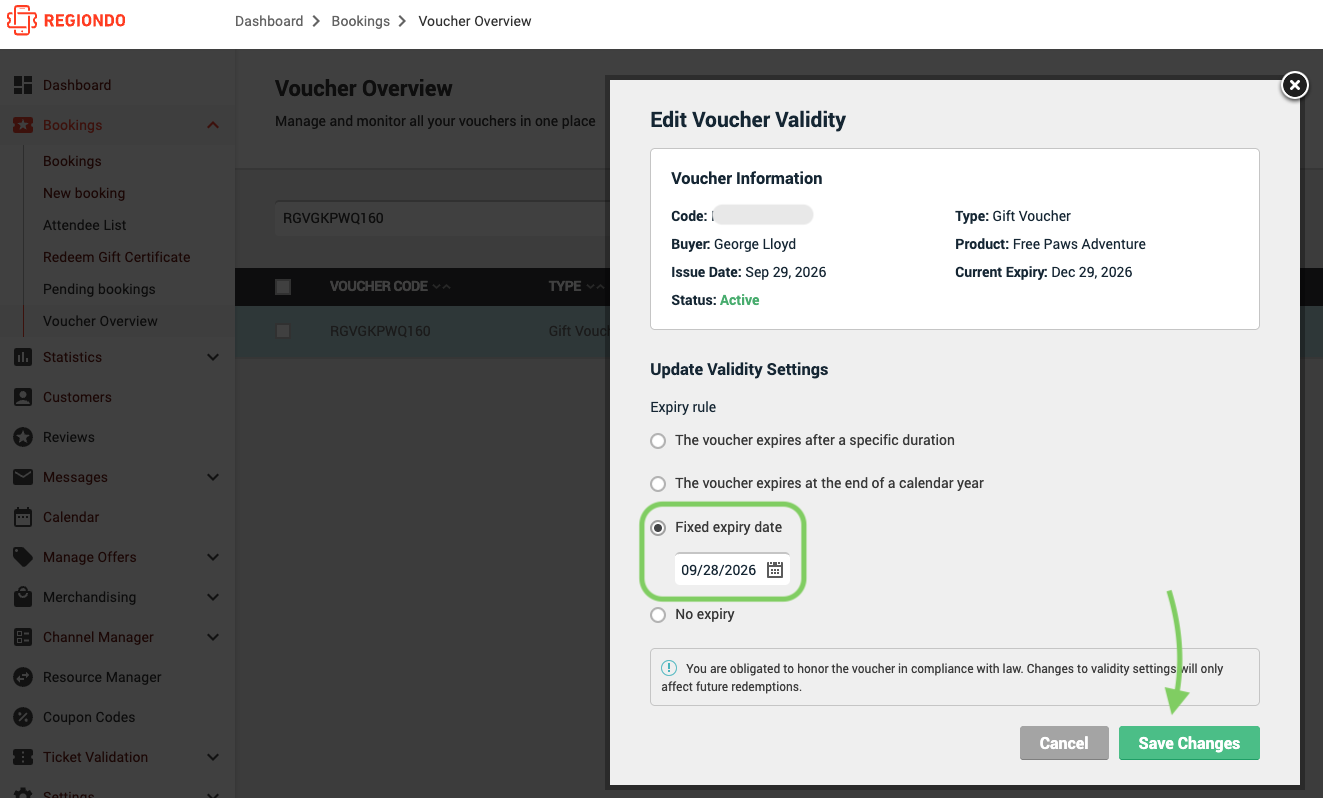This screenshot has height=798, width=1323.
Task: Click the Regiondo logo icon
Action: [x=21, y=20]
